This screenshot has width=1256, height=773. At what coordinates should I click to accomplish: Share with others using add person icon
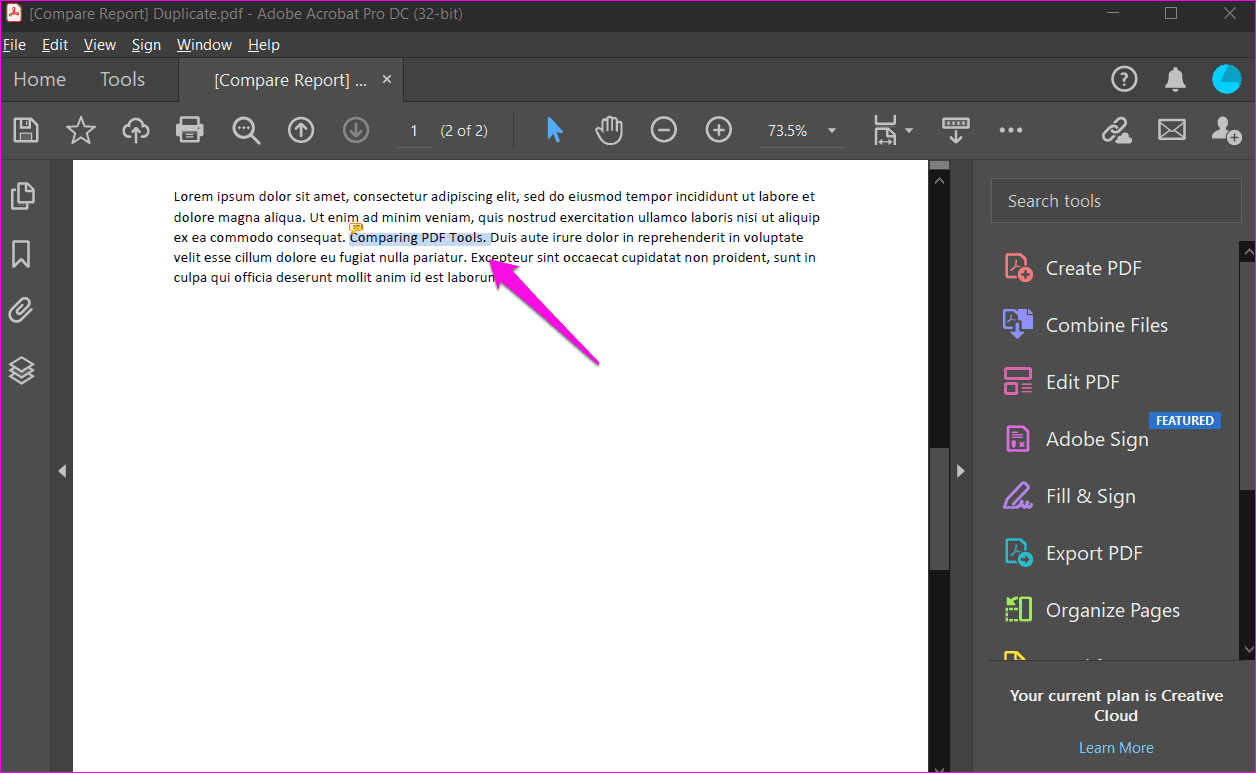tap(1226, 130)
